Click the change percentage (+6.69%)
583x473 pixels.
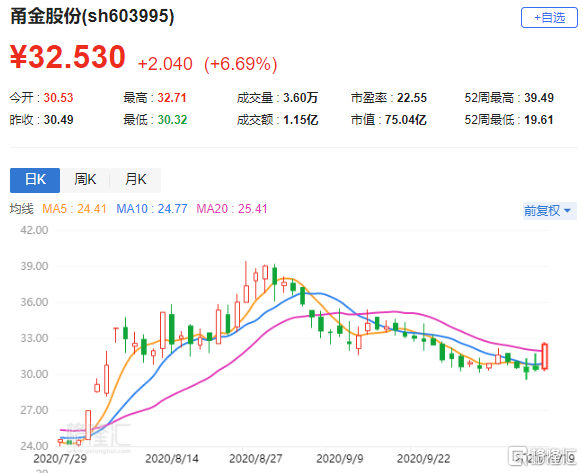[x=241, y=64]
